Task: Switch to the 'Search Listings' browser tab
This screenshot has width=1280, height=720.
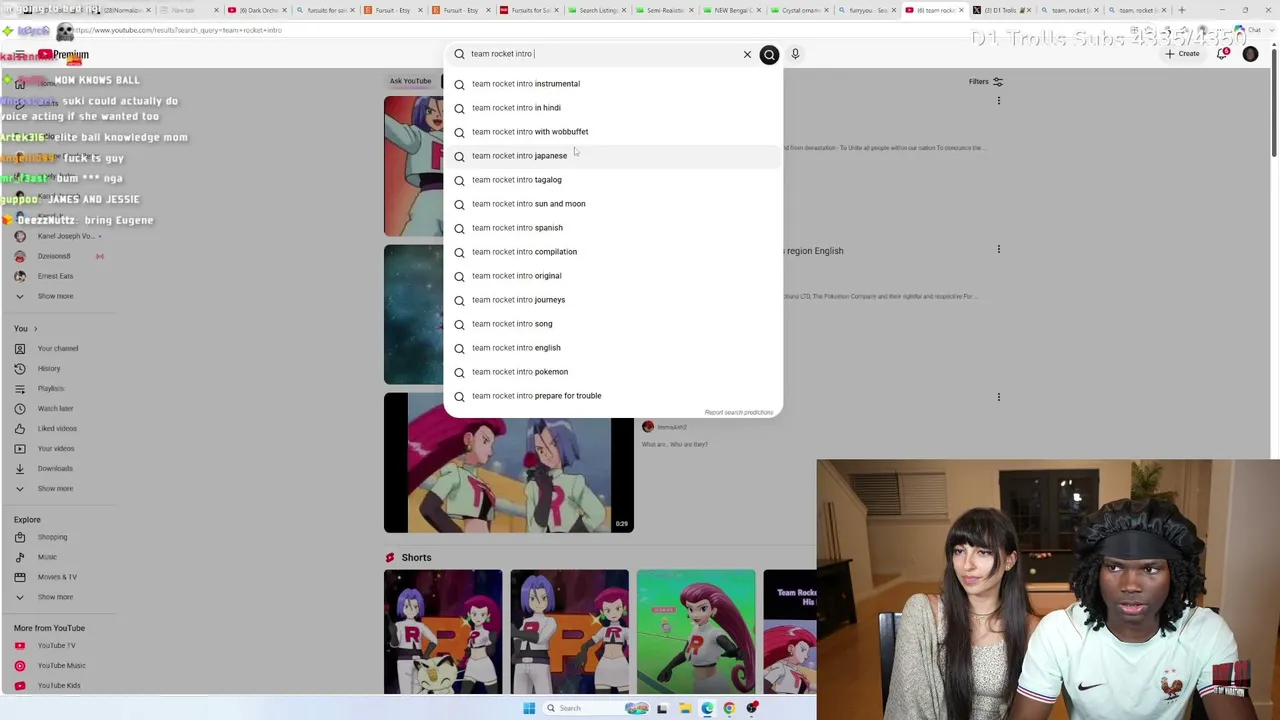Action: point(596,10)
